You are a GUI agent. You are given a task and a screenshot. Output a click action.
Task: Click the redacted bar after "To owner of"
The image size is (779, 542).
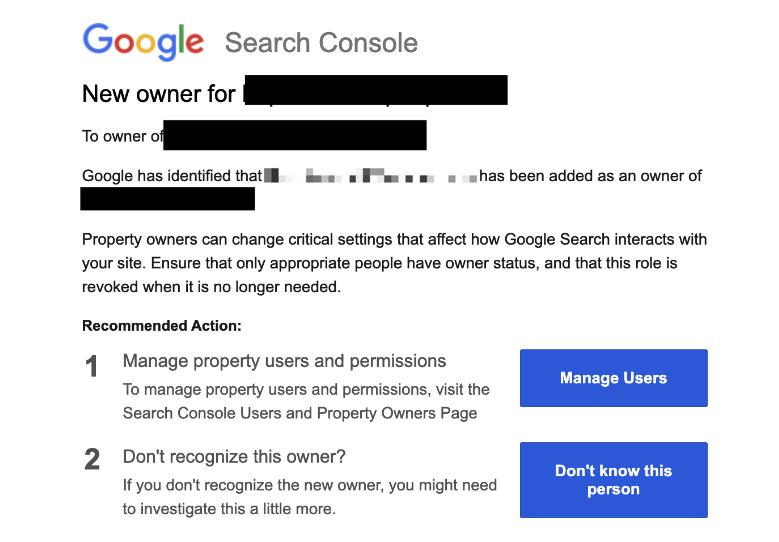[295, 135]
